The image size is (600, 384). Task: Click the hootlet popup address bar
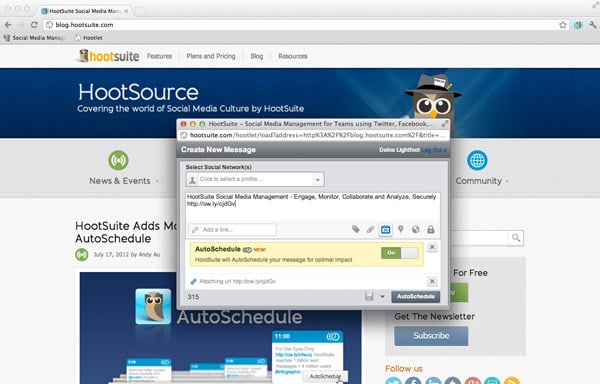pyautogui.click(x=313, y=135)
